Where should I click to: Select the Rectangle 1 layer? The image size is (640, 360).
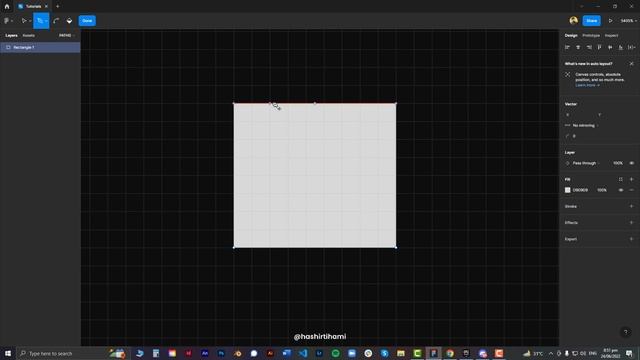click(40, 47)
